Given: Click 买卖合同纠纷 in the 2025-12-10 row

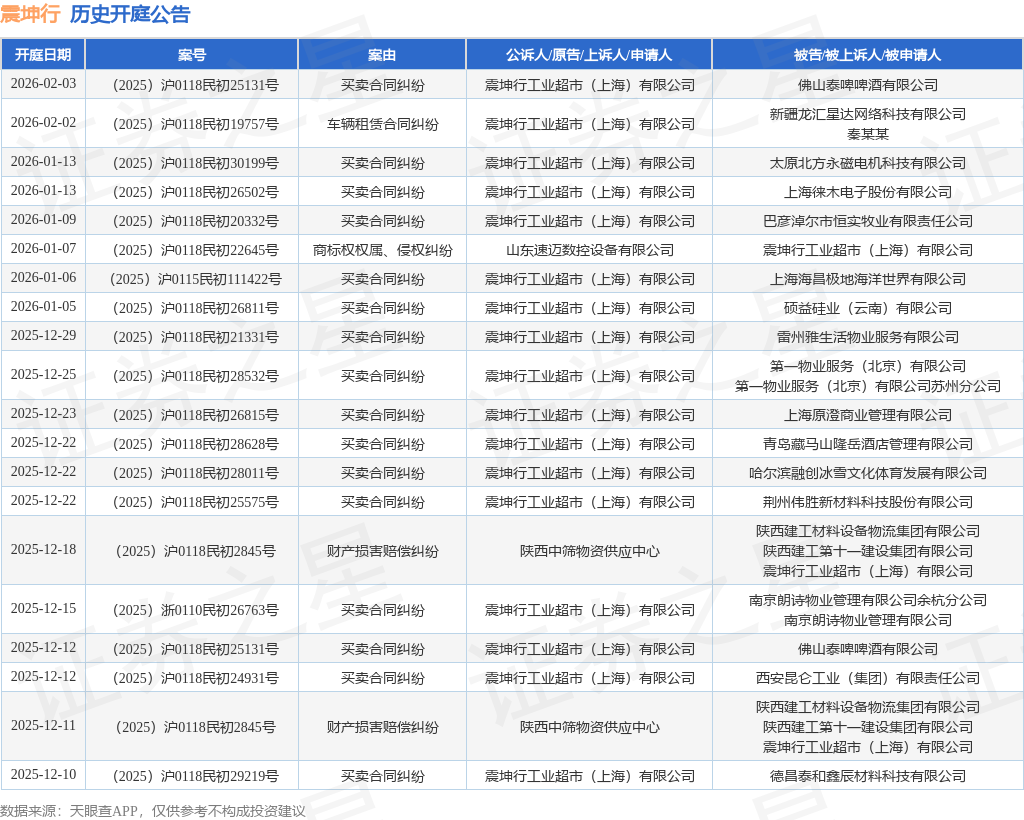Looking at the screenshot, I should tap(383, 776).
